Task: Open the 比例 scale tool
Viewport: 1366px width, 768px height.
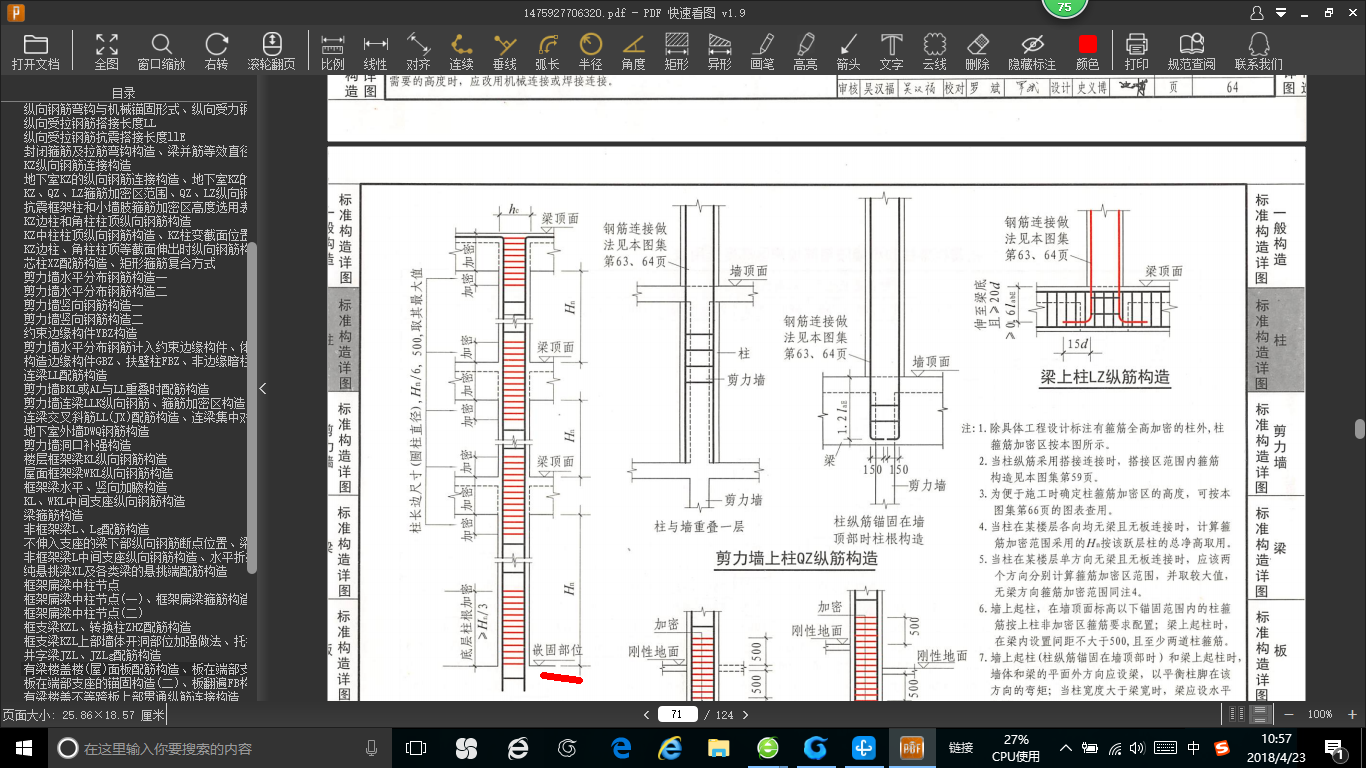Action: pos(333,51)
